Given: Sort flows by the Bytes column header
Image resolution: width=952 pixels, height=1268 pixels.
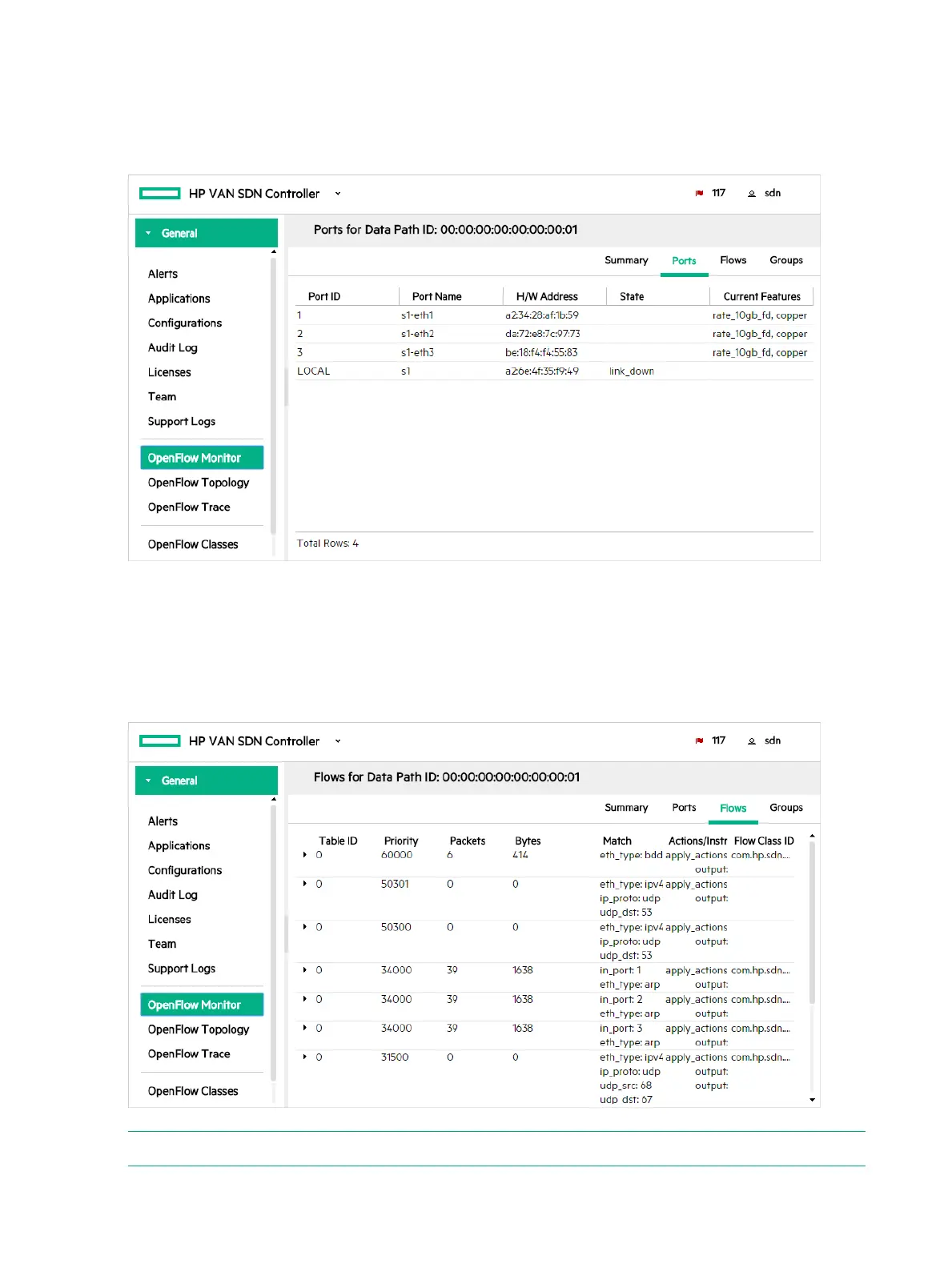Looking at the screenshot, I should [x=528, y=841].
